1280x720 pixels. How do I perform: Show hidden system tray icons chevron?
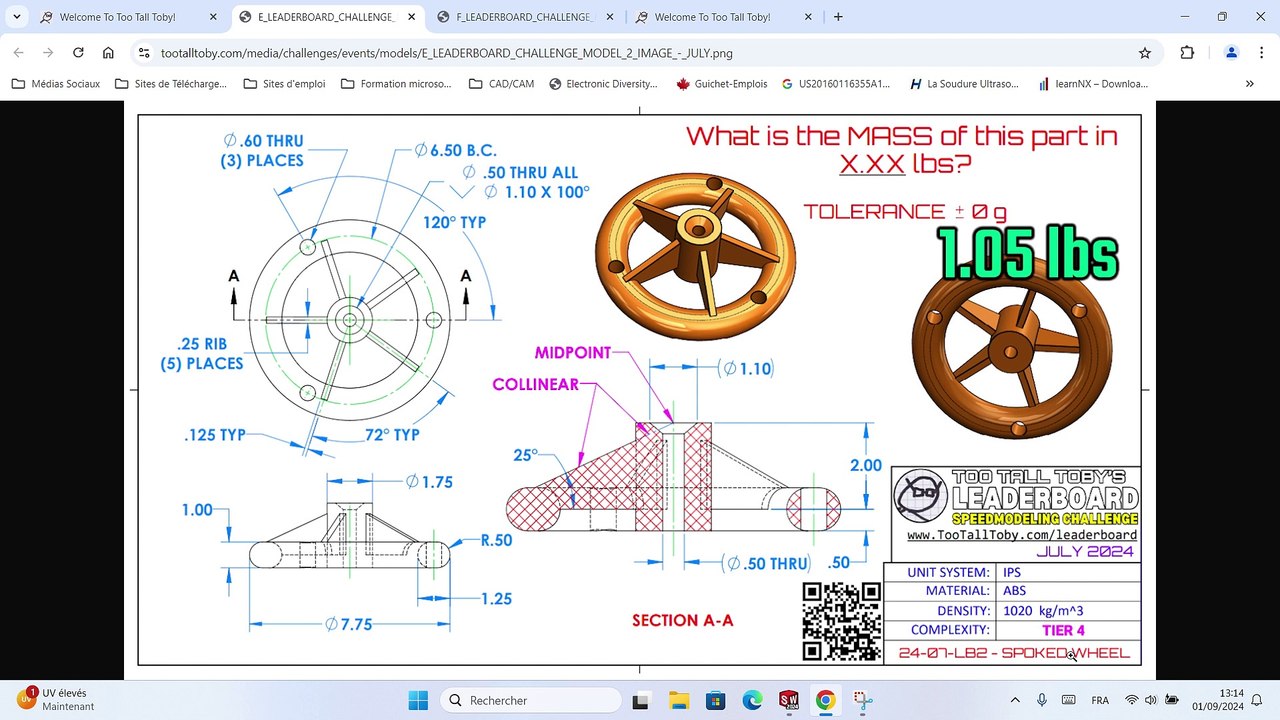coord(1015,700)
